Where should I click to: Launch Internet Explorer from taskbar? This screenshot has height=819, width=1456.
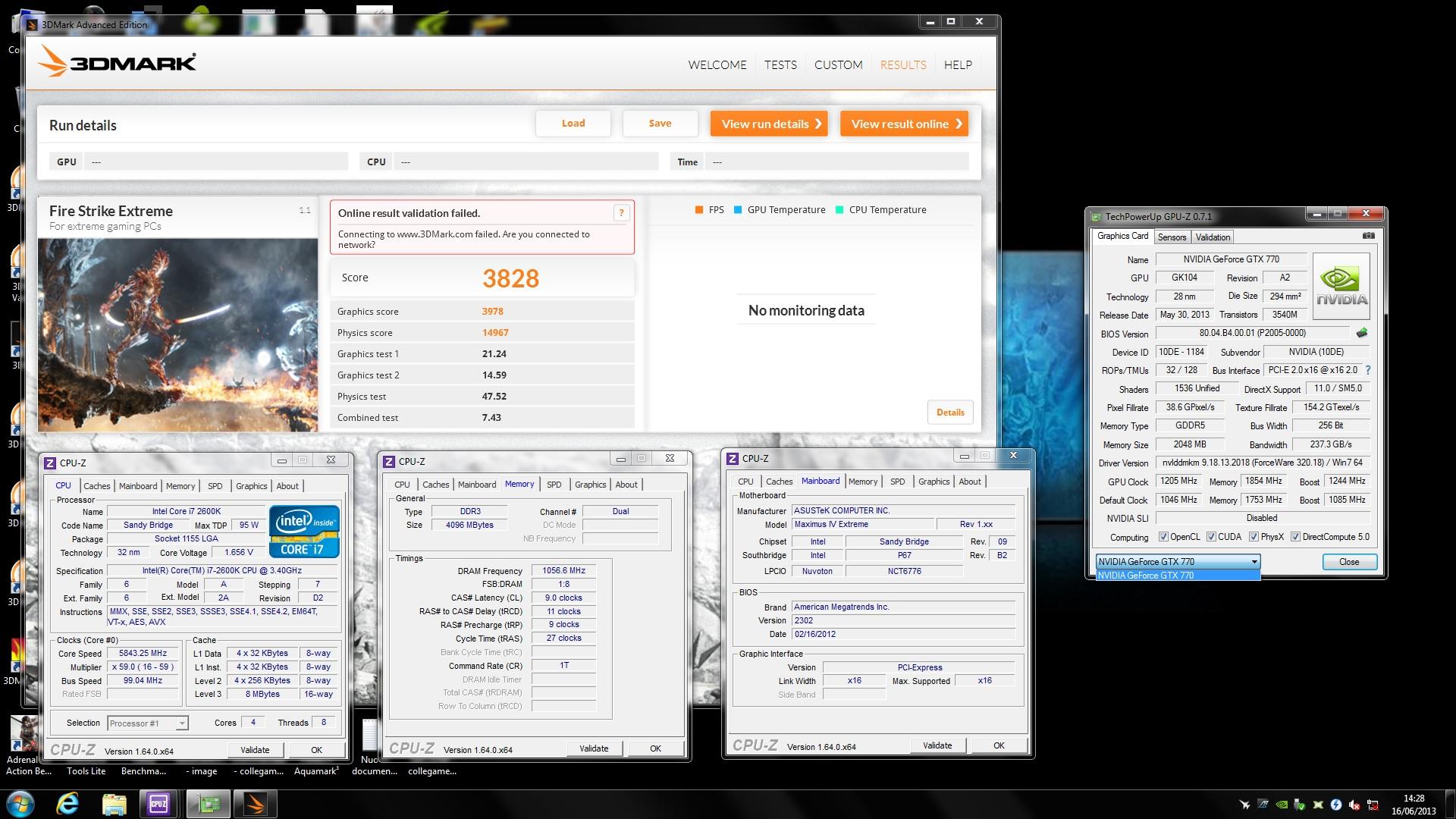[x=68, y=804]
